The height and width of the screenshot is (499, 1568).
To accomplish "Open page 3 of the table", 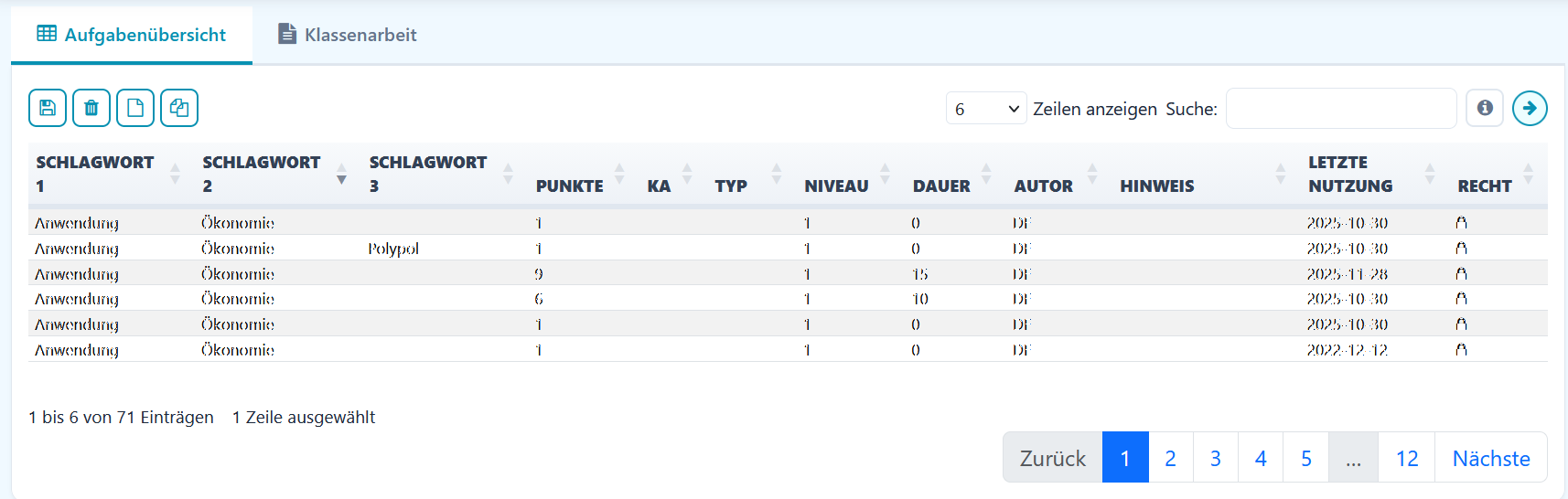I will coord(1215,458).
